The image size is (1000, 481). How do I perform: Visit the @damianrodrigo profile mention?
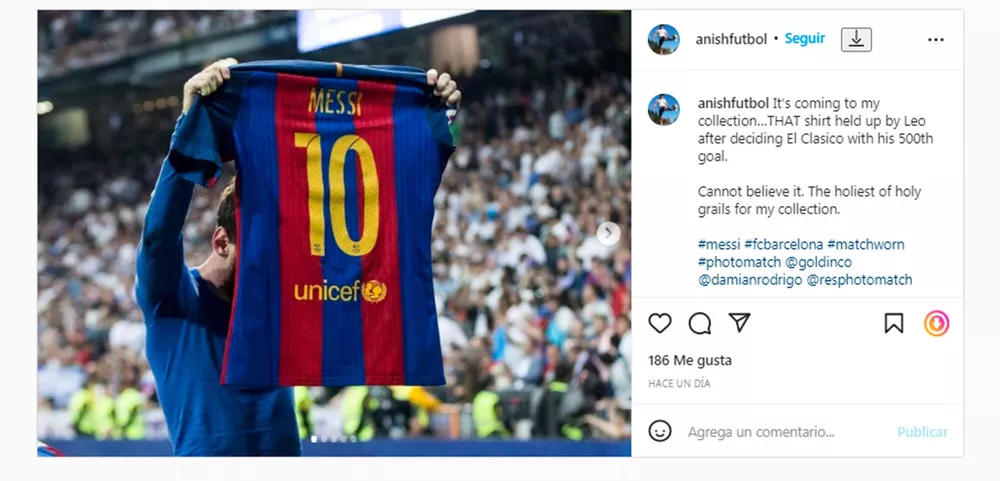[750, 280]
